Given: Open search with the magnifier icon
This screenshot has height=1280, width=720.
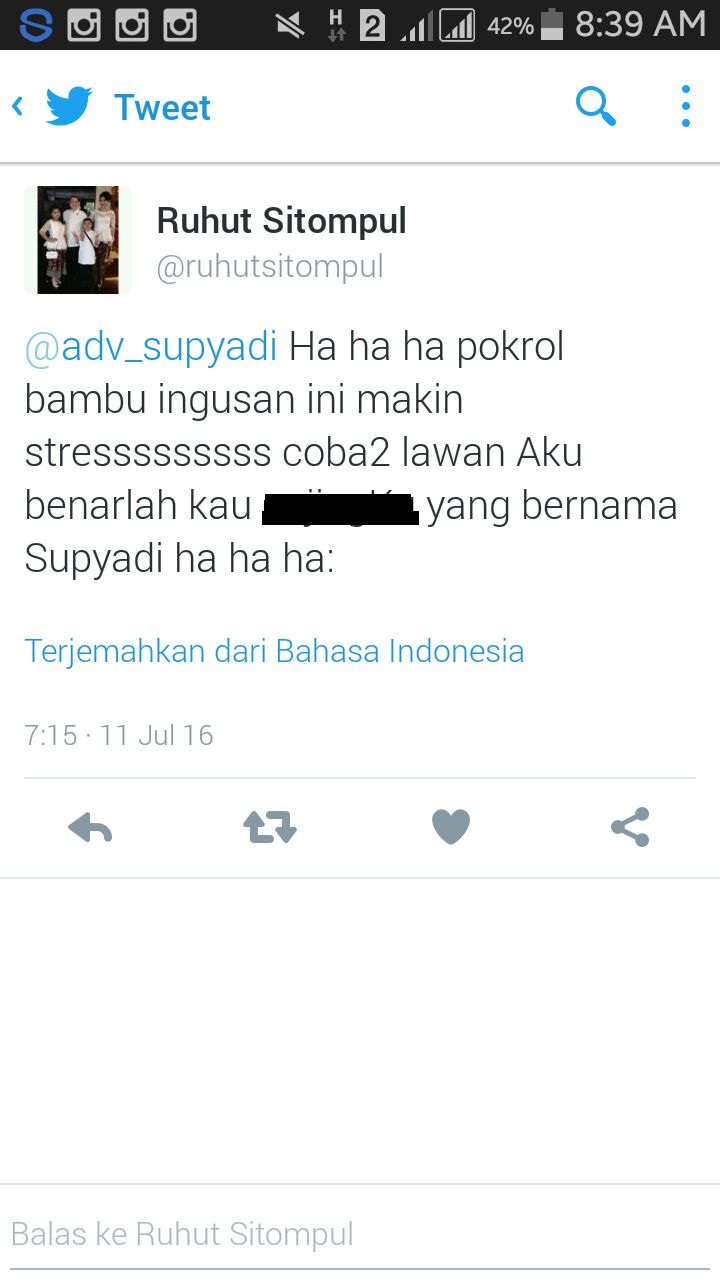Looking at the screenshot, I should tap(596, 106).
